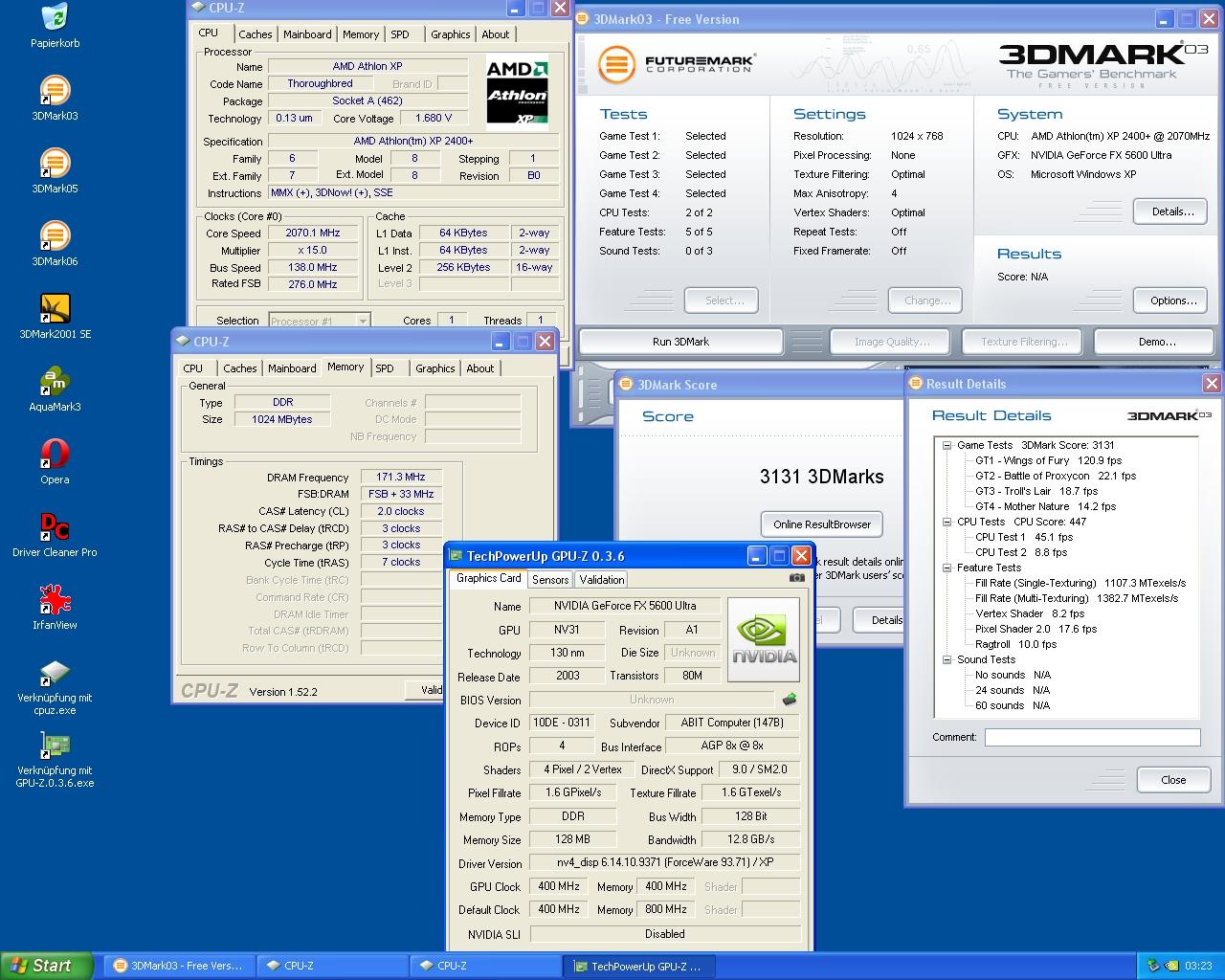Screen dimensions: 1225x980
Task: Click the Options... button under Results
Action: [1172, 301]
